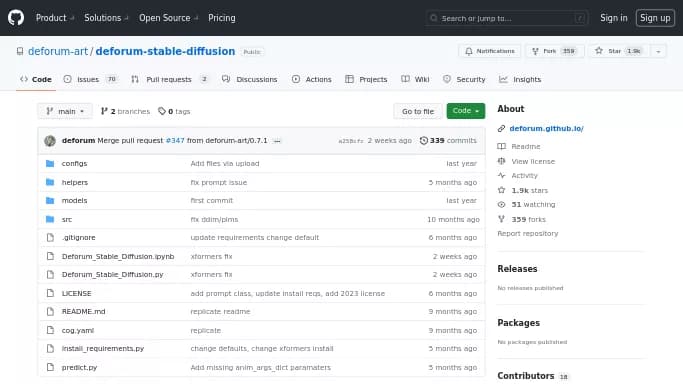This screenshot has width=683, height=384.
Task: Click the Sign in link
Action: tap(614, 18)
